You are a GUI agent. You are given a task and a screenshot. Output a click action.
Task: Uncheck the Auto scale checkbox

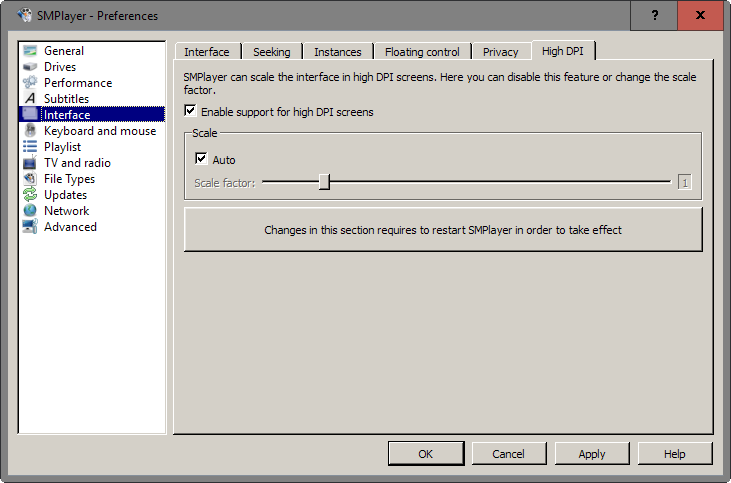(201, 159)
